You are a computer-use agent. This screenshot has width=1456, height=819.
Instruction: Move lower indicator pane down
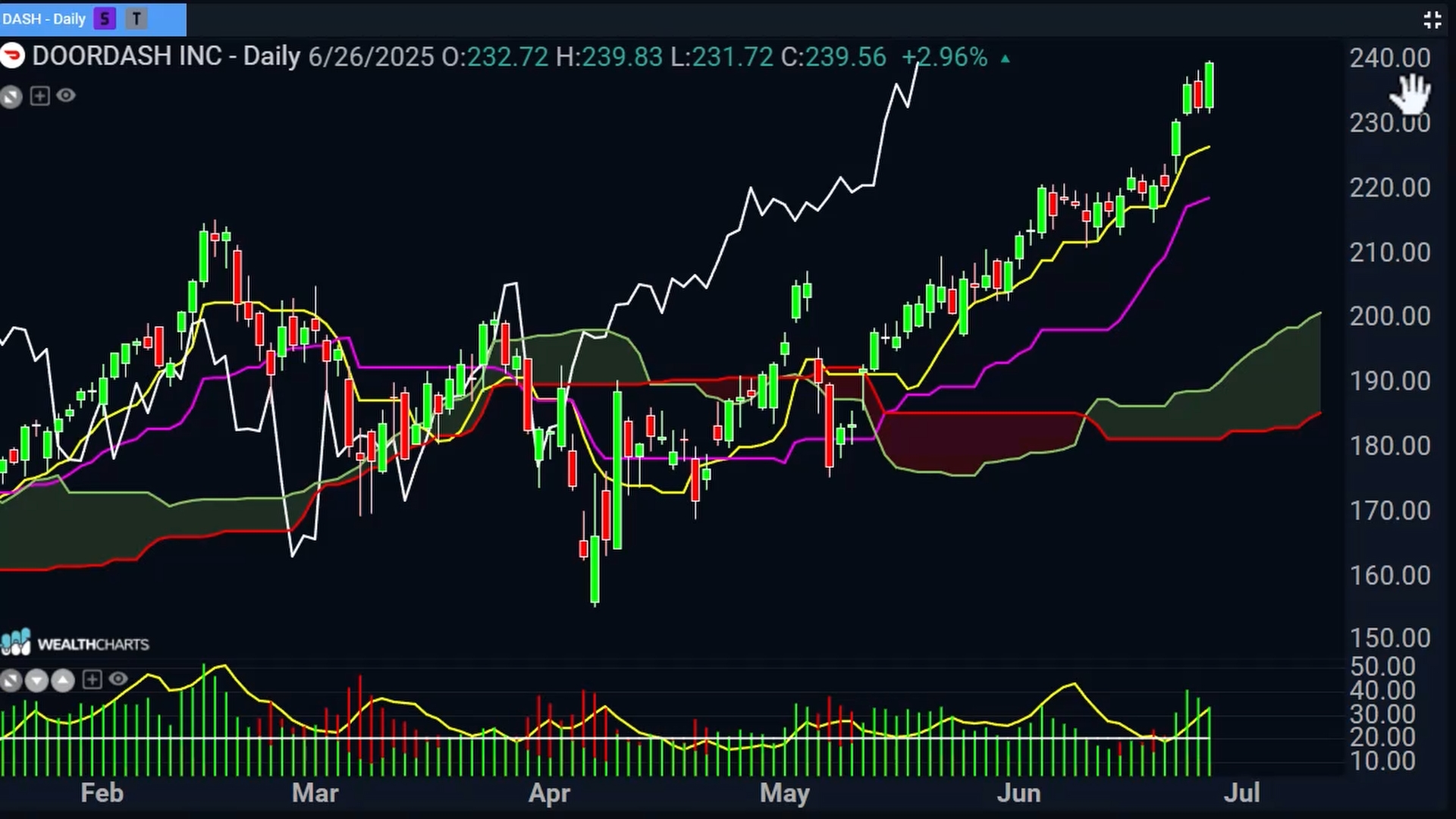pyautogui.click(x=36, y=680)
